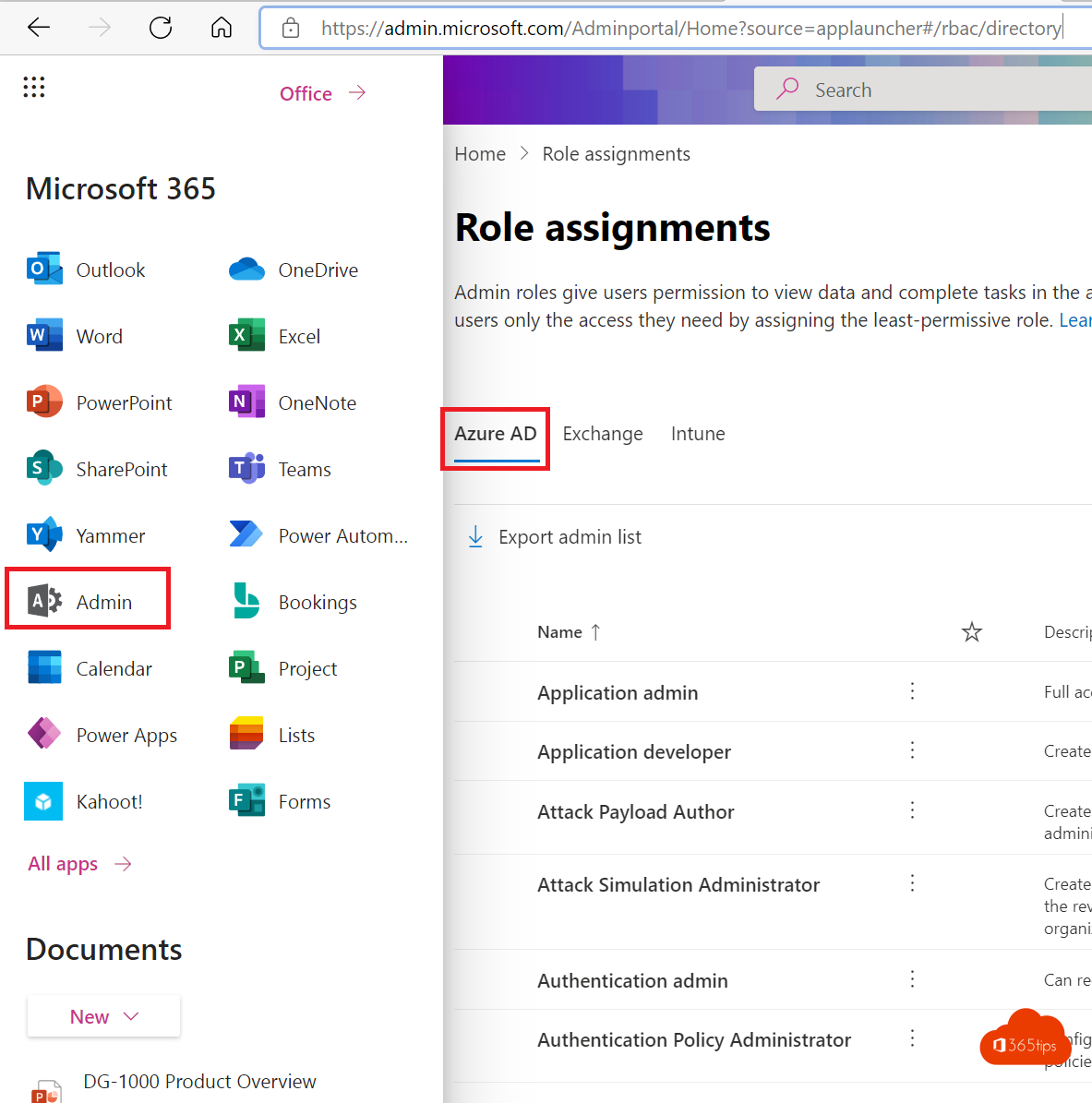
Task: Open Word app icon
Action: (x=44, y=336)
